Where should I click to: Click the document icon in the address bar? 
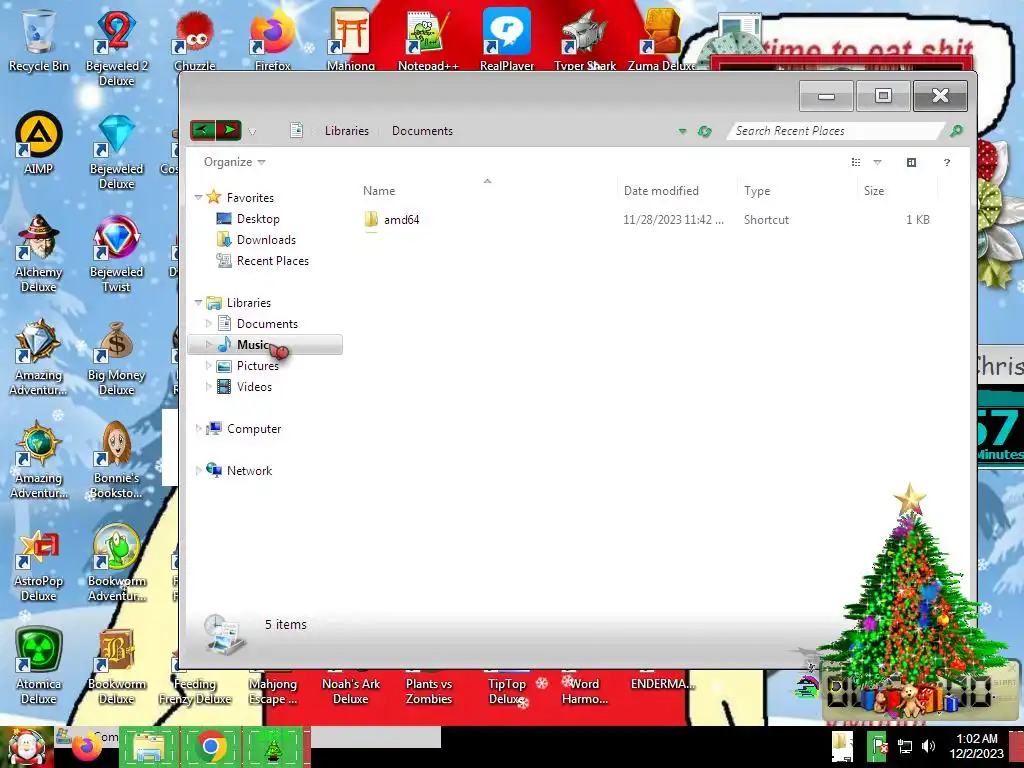click(296, 131)
